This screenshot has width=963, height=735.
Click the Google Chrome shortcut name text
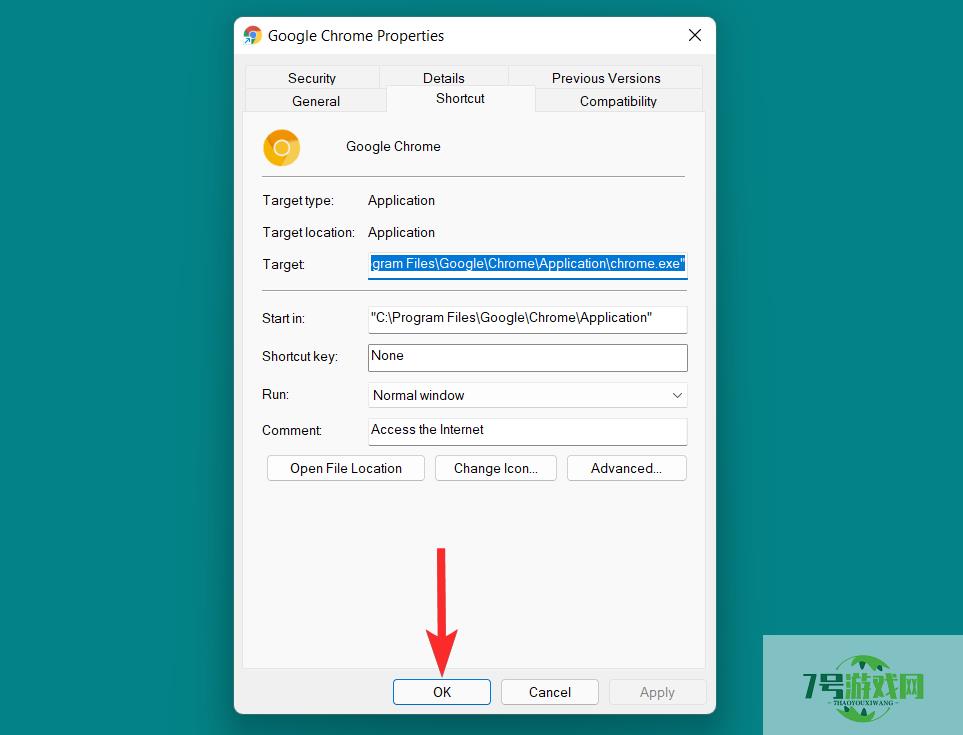click(393, 146)
